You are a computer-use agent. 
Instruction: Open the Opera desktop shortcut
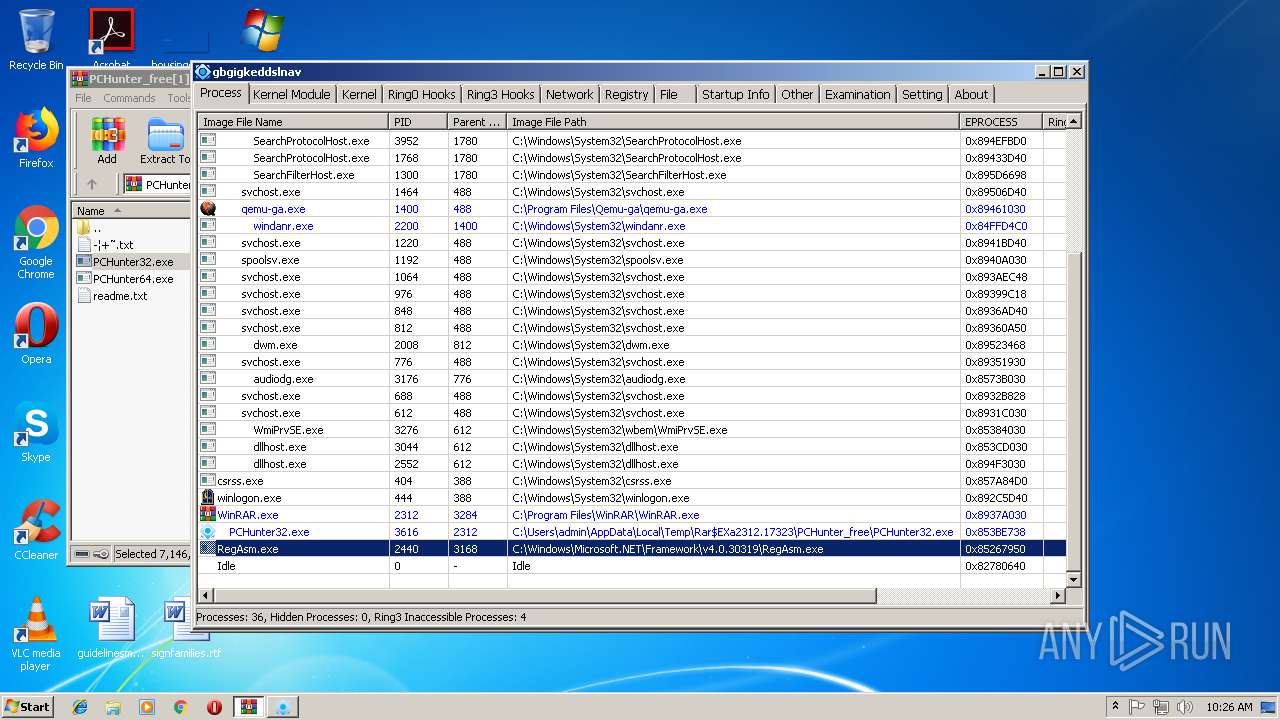pyautogui.click(x=36, y=334)
